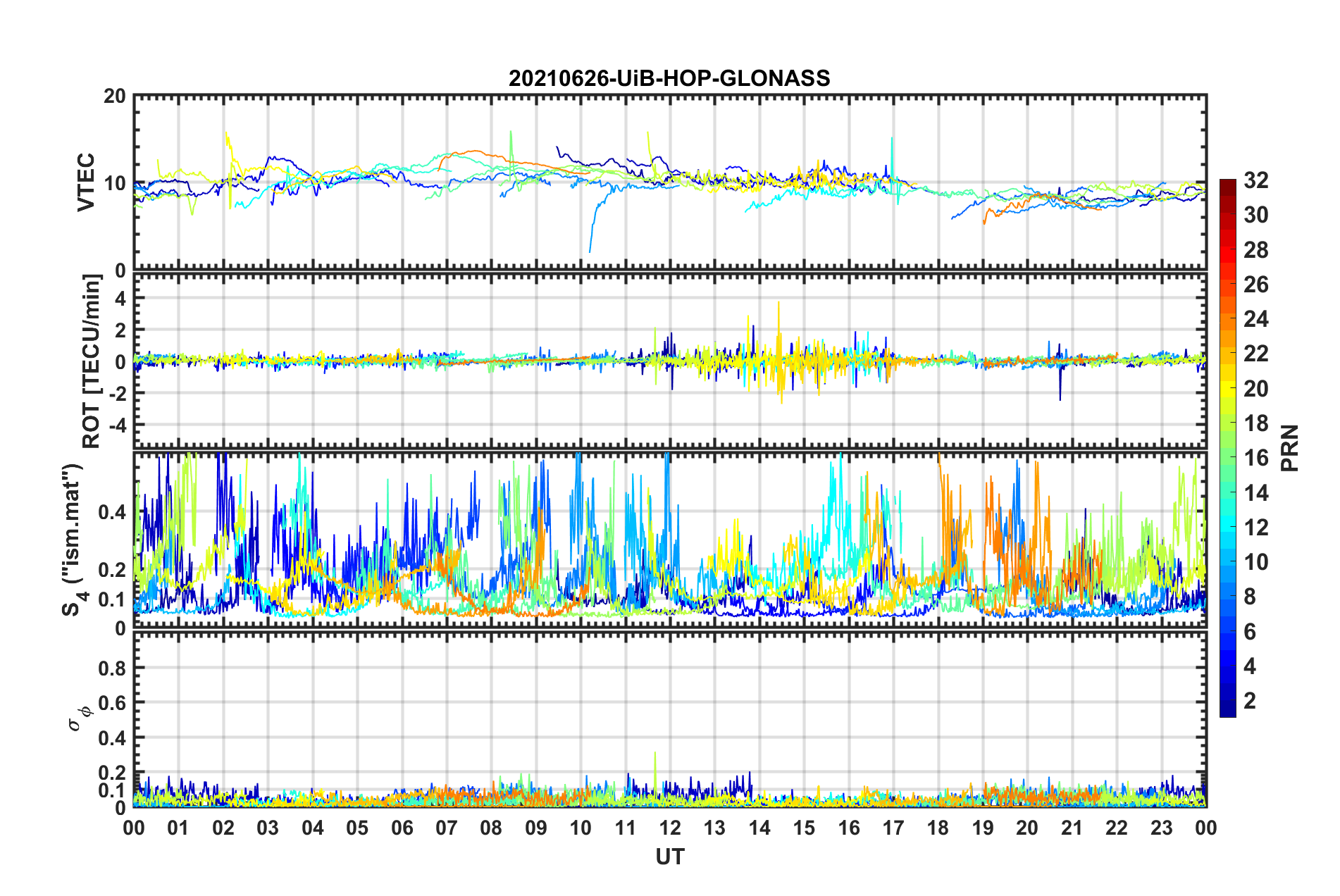Click the colorbar tick label 14

coord(1255,493)
